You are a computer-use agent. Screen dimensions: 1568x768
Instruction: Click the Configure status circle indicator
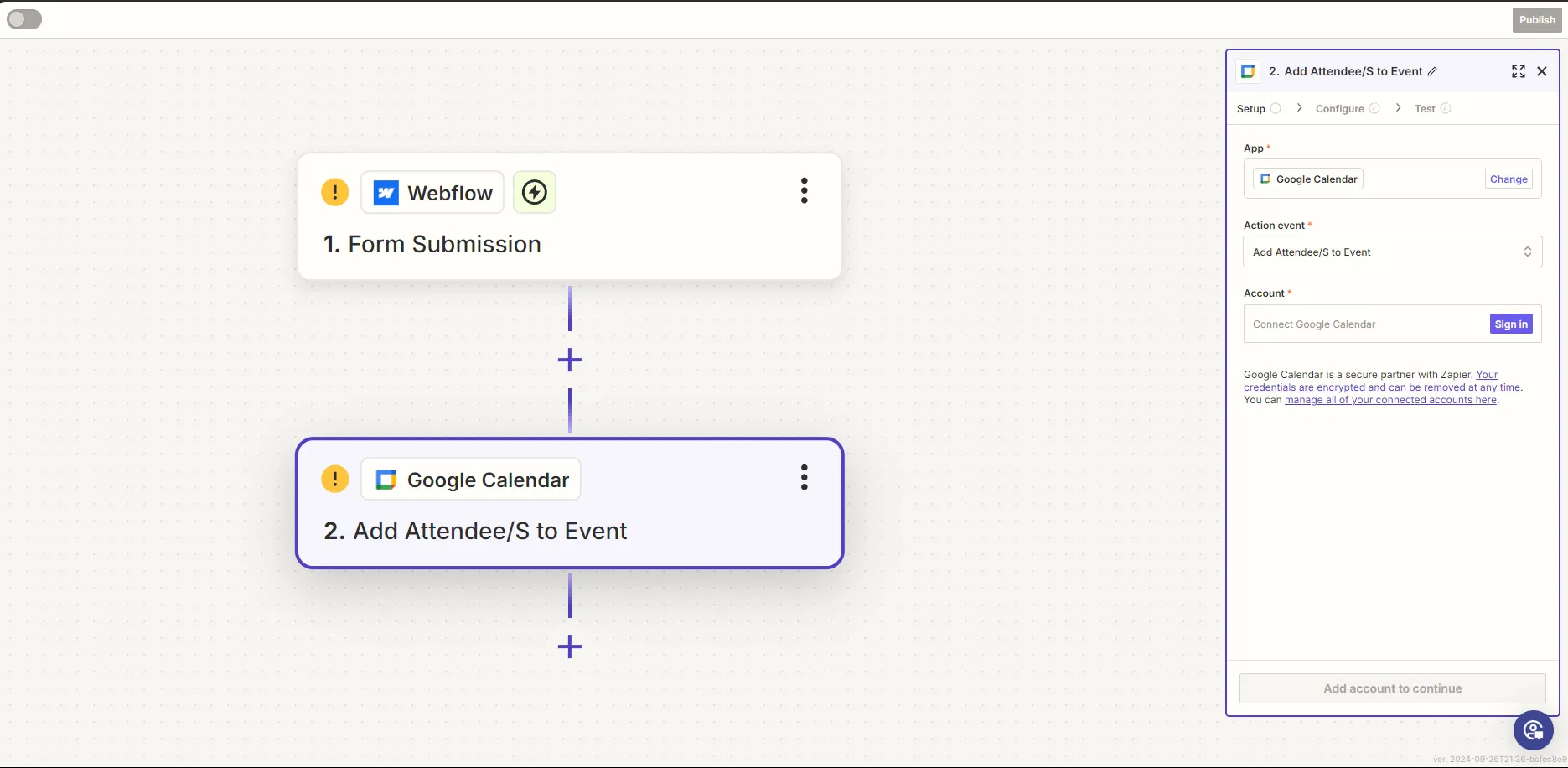[x=1374, y=108]
